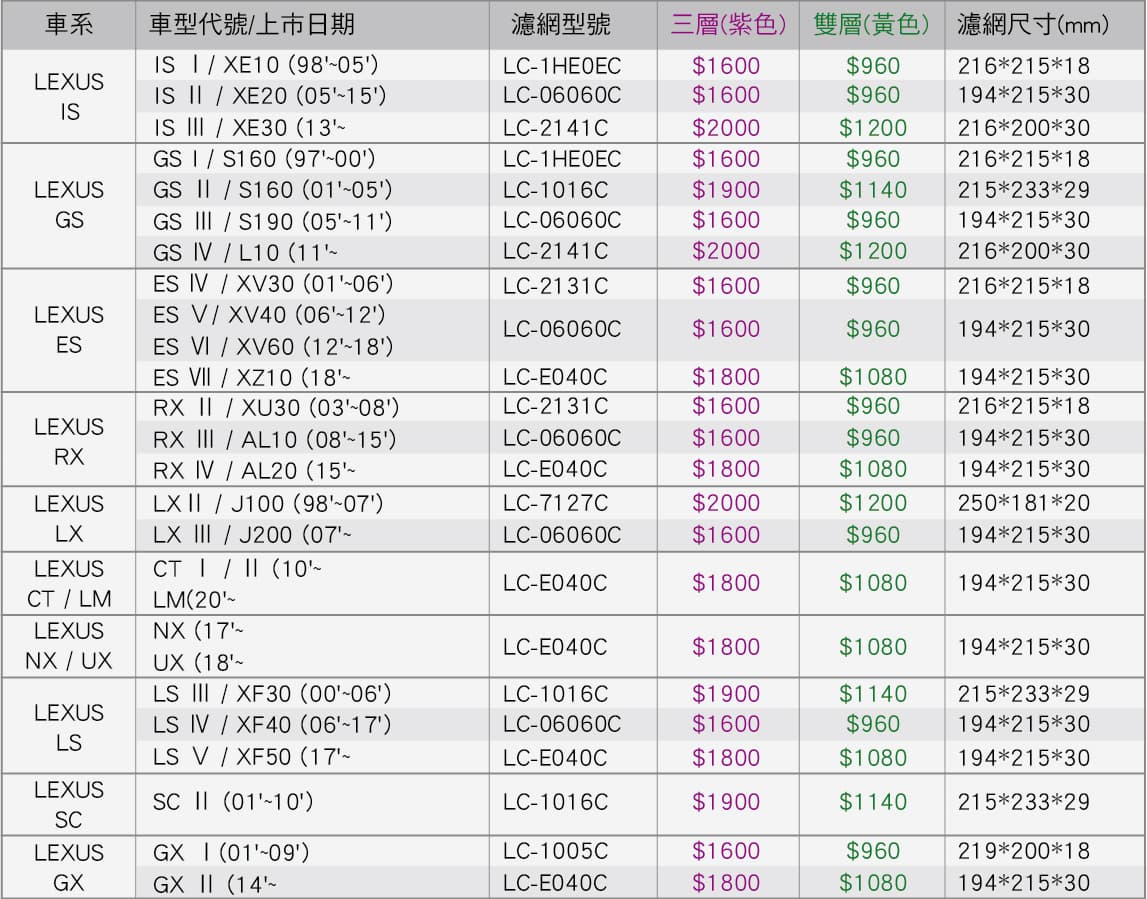1147x899 pixels.
Task: Select the LEXUS CT / LM series cell
Action: (x=69, y=583)
